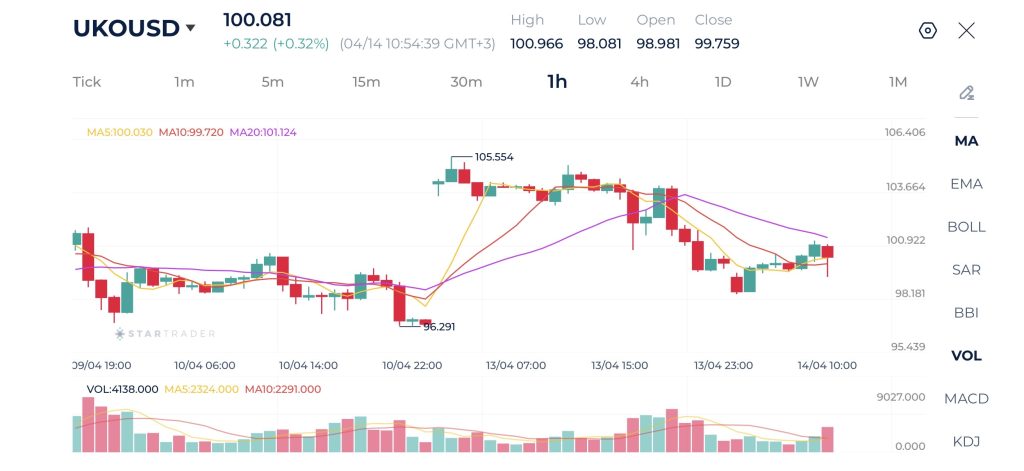Show the 1D daily chart
The width and height of the screenshot is (1024, 471).
pos(723,82)
